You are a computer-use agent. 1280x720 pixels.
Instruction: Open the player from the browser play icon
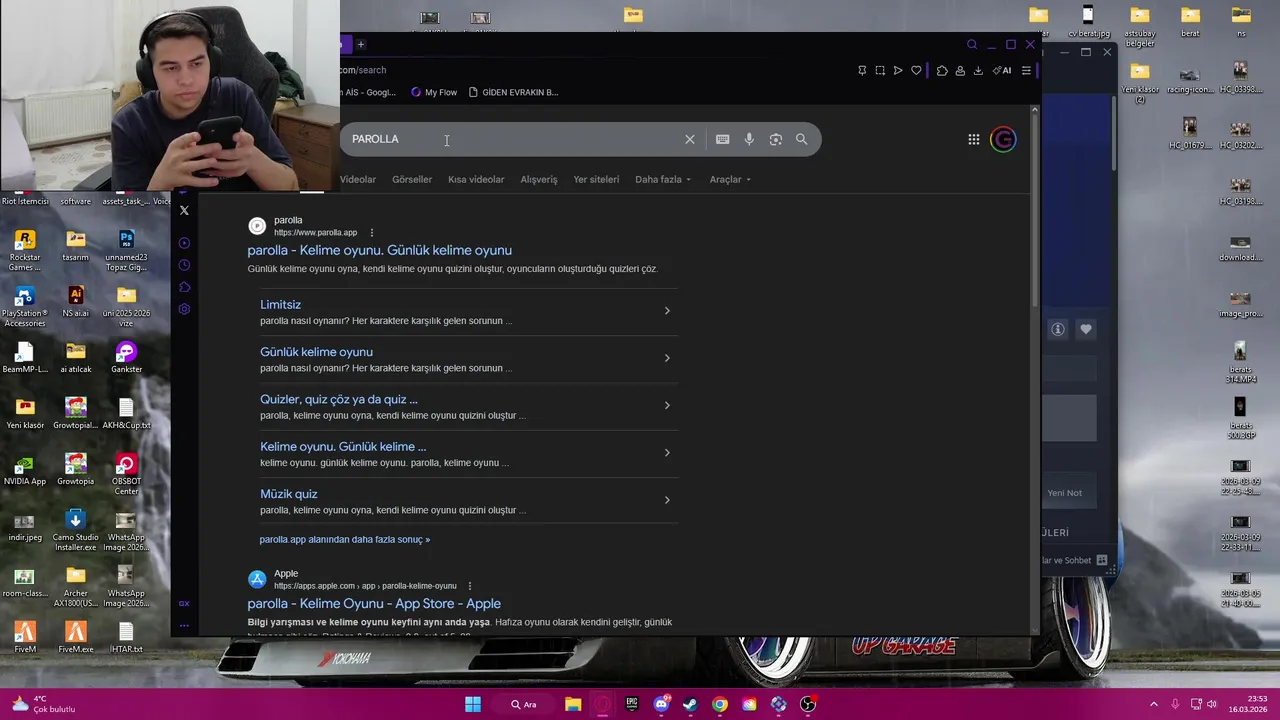[898, 70]
